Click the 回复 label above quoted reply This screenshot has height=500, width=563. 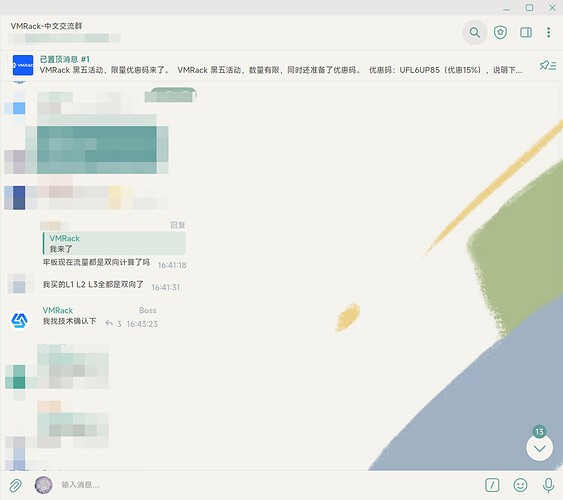178,225
